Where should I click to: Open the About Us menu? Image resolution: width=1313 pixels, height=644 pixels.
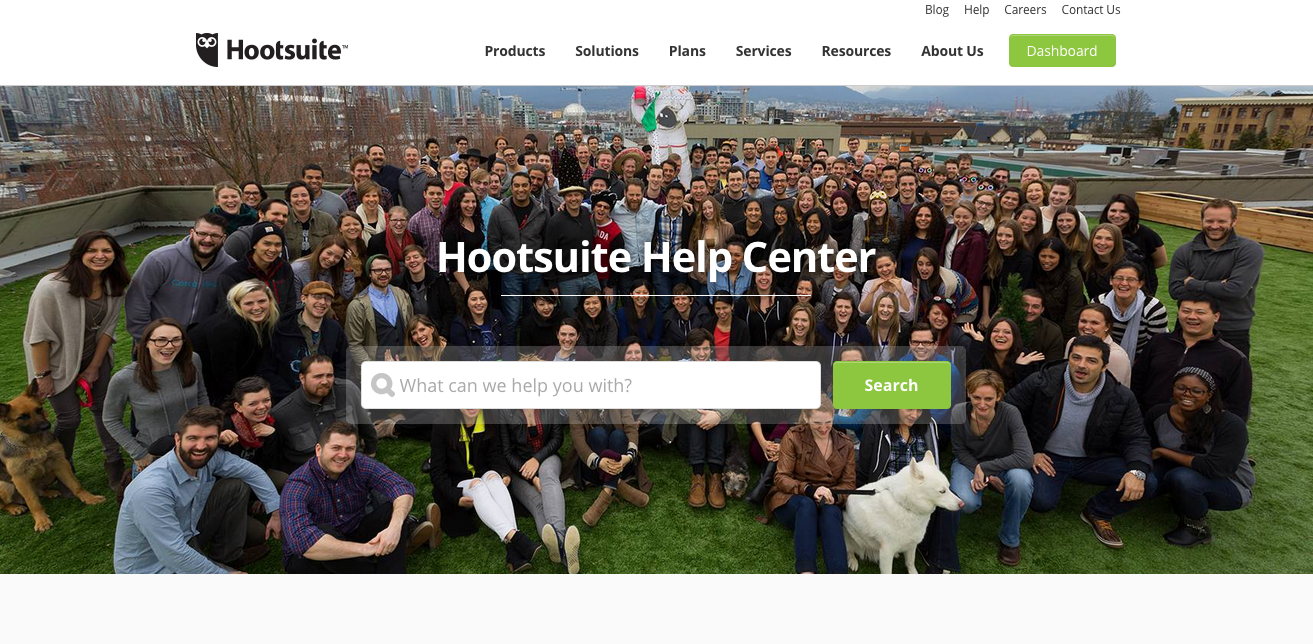click(x=952, y=51)
